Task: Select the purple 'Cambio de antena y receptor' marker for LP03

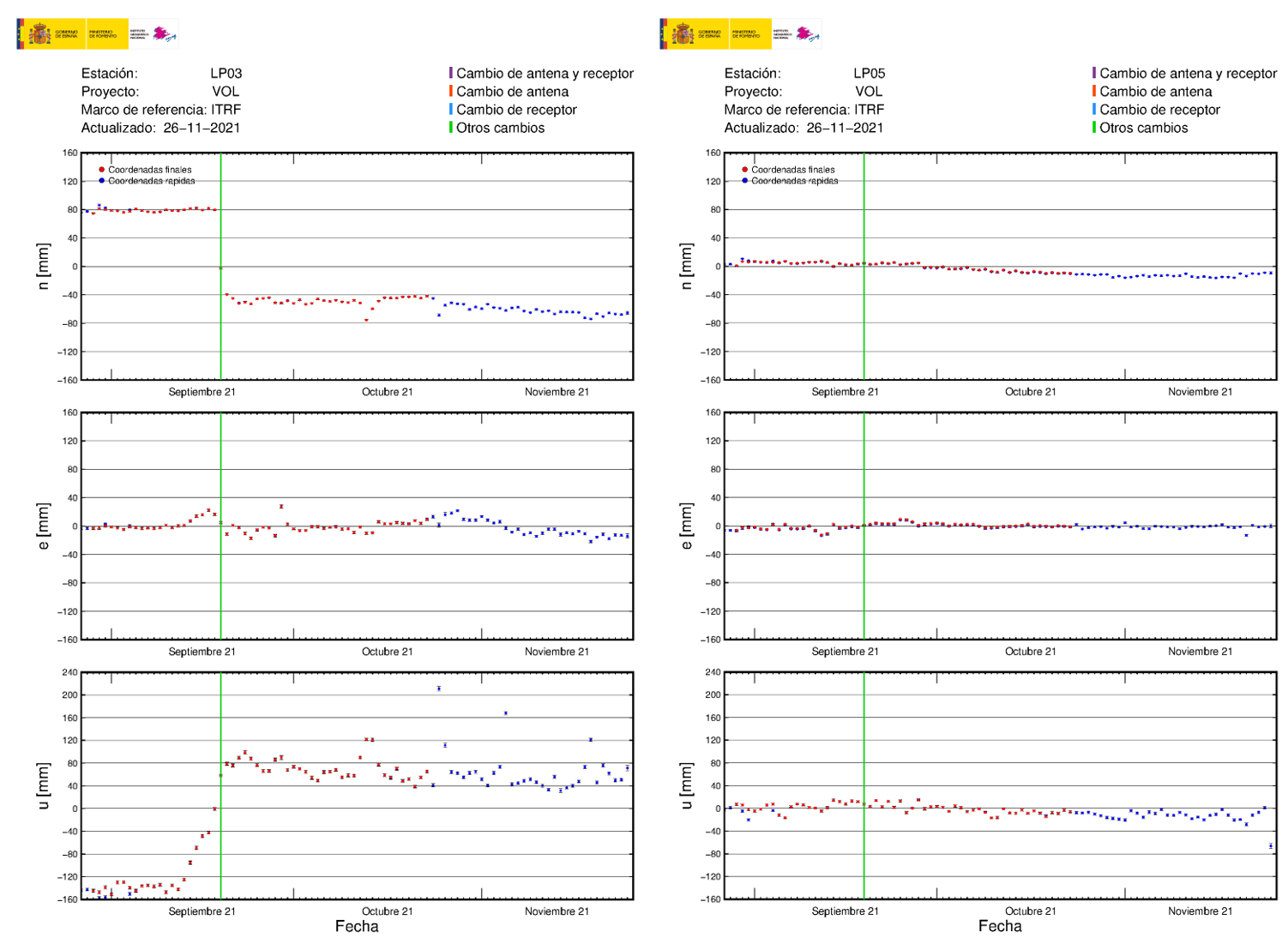Action: click(451, 74)
